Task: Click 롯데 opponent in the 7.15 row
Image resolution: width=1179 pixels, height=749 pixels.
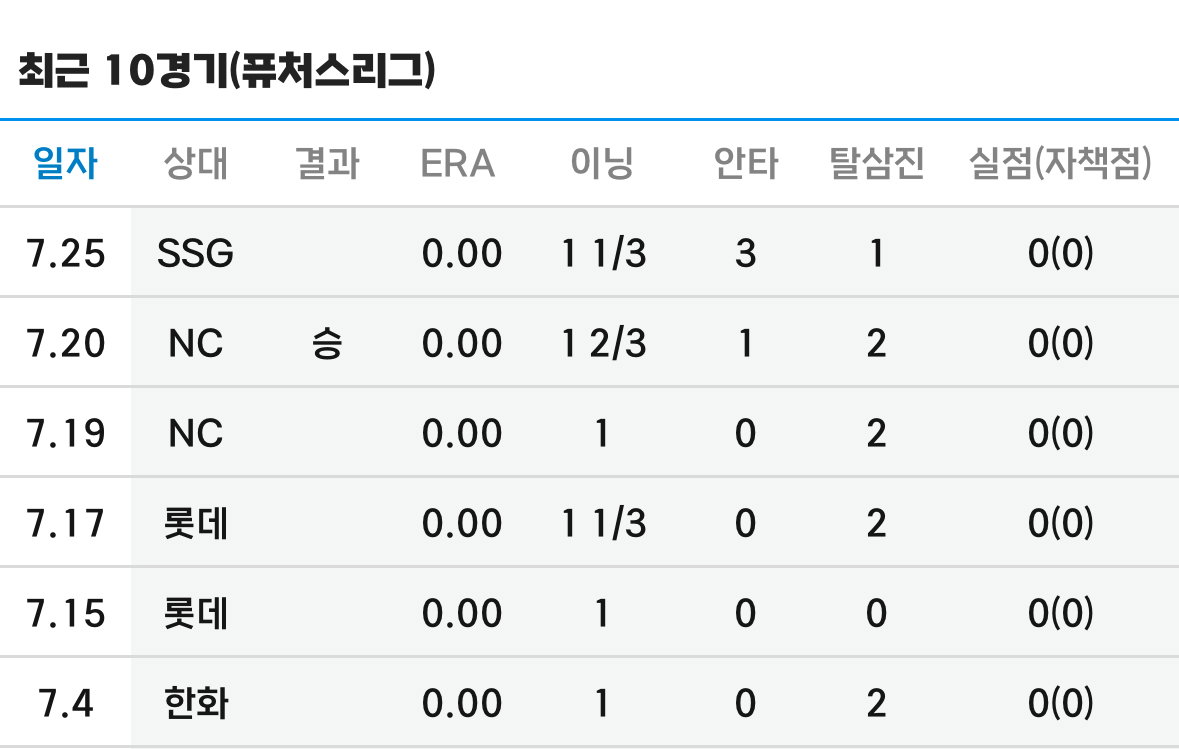Action: [x=195, y=614]
